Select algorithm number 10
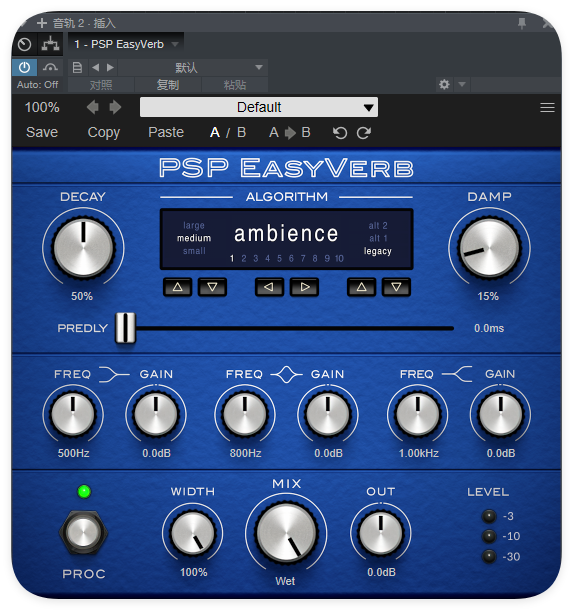The height and width of the screenshot is (610, 573). tap(339, 259)
